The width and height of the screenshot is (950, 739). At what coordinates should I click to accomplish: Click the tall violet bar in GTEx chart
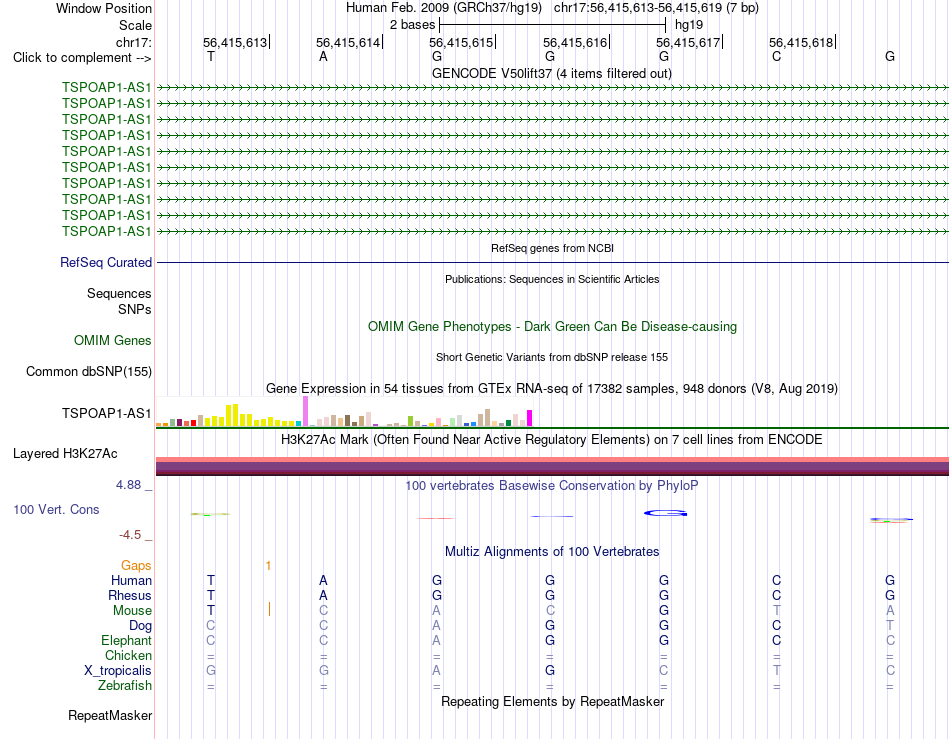pos(305,411)
